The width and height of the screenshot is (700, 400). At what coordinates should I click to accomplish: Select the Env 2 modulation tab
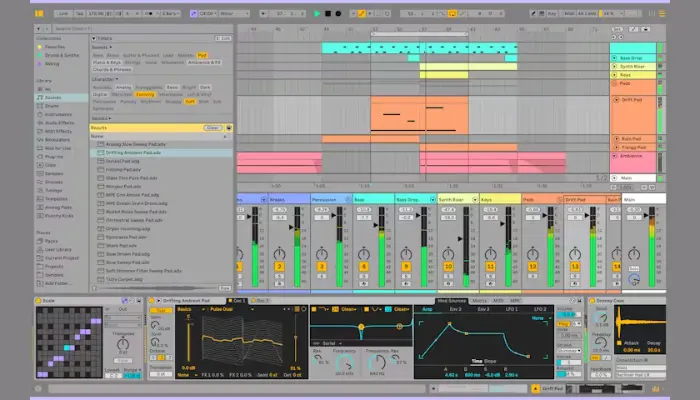click(x=455, y=309)
